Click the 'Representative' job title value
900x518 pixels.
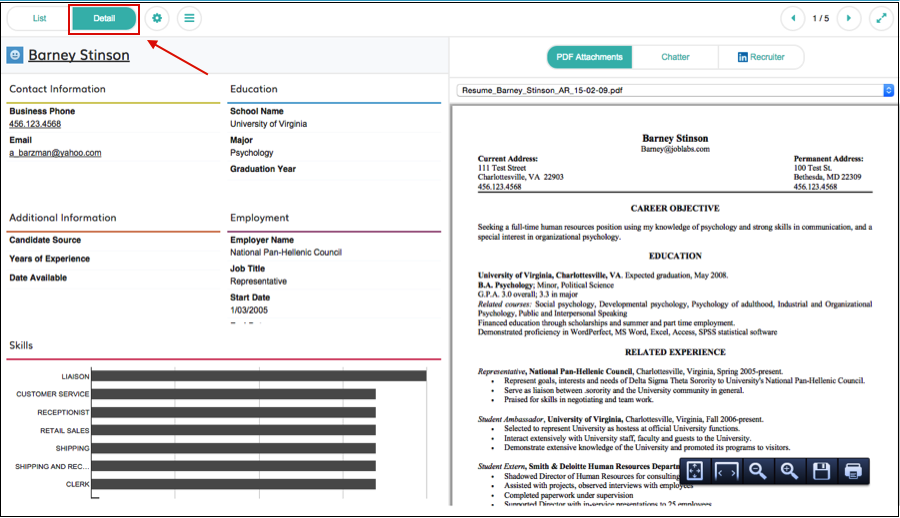(258, 281)
